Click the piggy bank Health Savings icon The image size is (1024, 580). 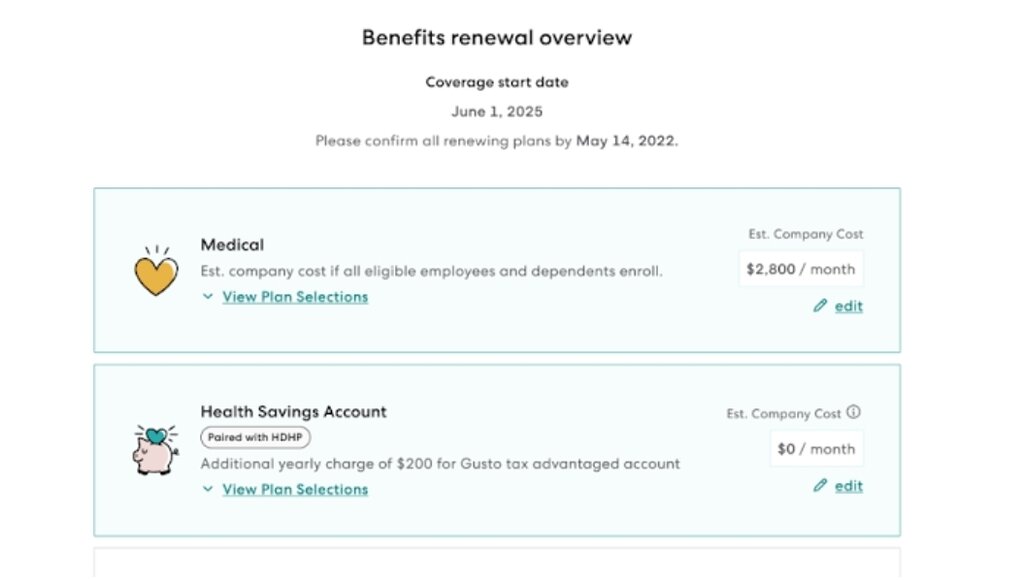tap(155, 449)
